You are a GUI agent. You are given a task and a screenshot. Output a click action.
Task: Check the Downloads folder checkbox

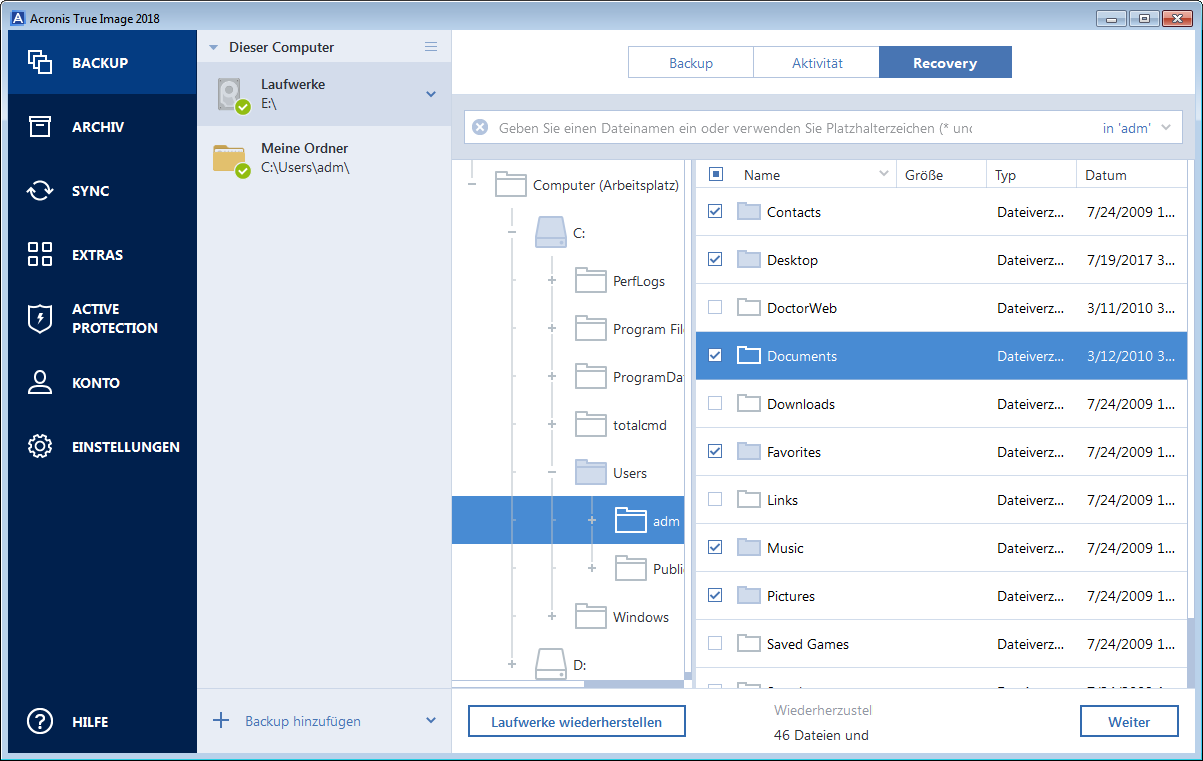715,403
